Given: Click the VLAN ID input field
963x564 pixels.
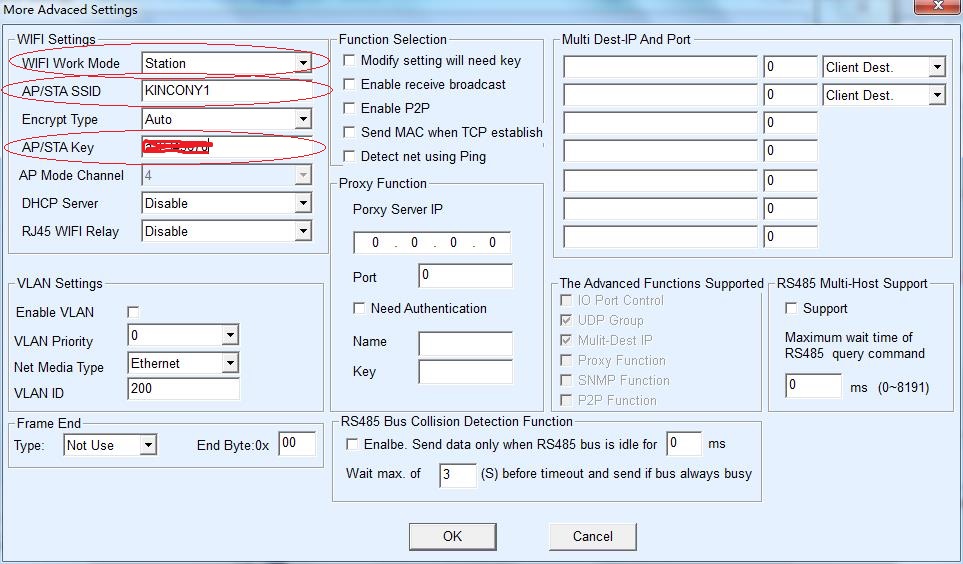Looking at the screenshot, I should click(x=183, y=388).
